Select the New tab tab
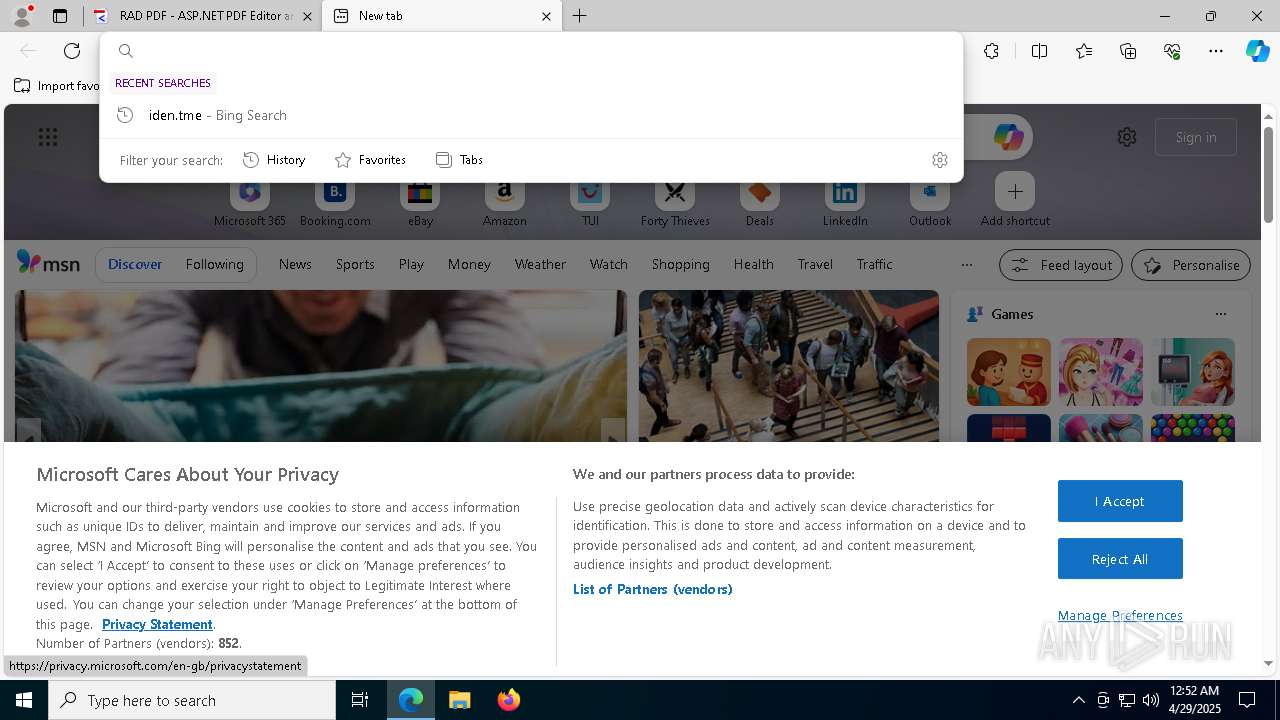This screenshot has width=1280, height=720. (442, 16)
